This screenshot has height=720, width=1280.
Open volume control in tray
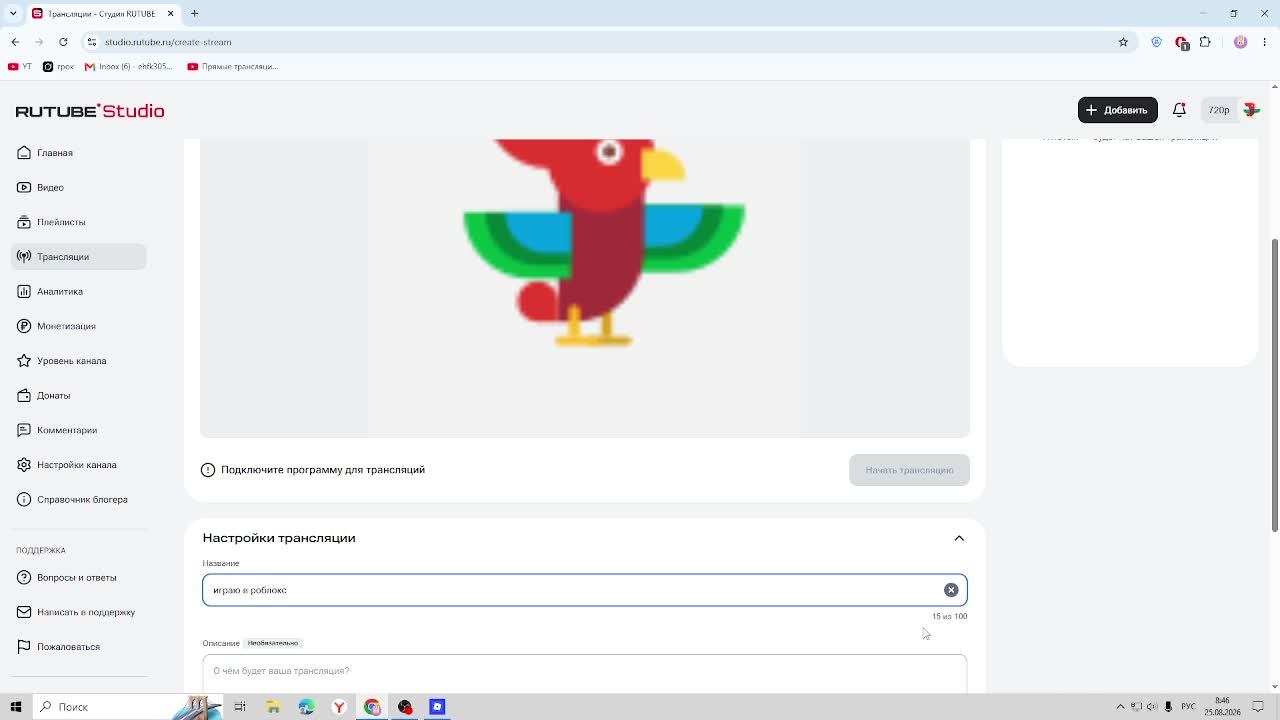coord(1153,707)
